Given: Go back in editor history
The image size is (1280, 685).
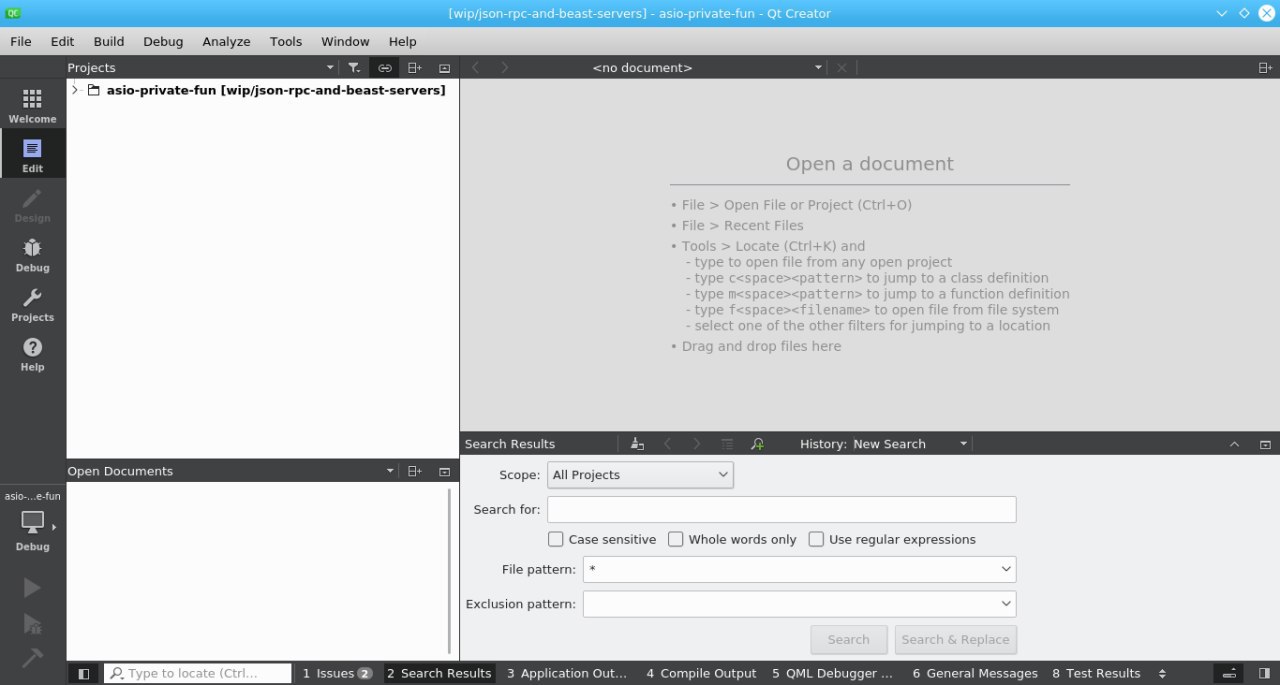Looking at the screenshot, I should (x=476, y=67).
